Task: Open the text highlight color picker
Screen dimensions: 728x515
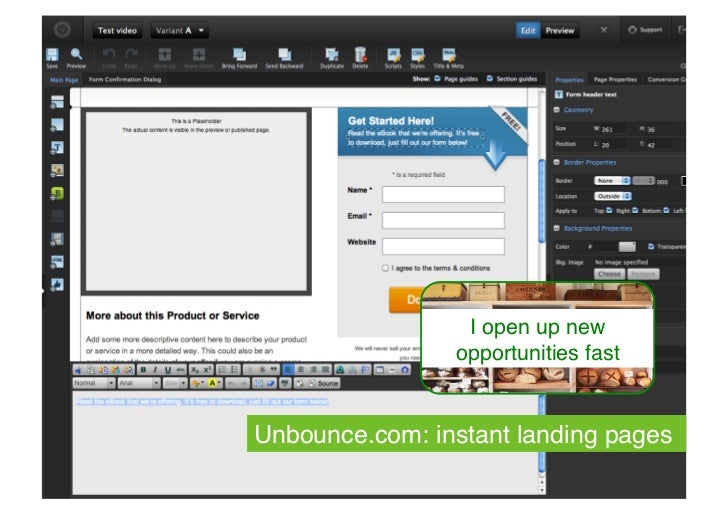Action: (x=214, y=383)
